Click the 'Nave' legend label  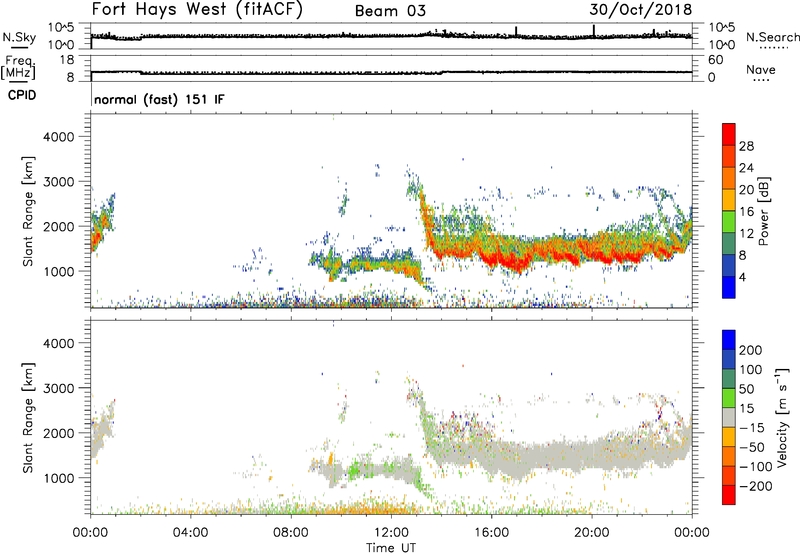coord(761,70)
